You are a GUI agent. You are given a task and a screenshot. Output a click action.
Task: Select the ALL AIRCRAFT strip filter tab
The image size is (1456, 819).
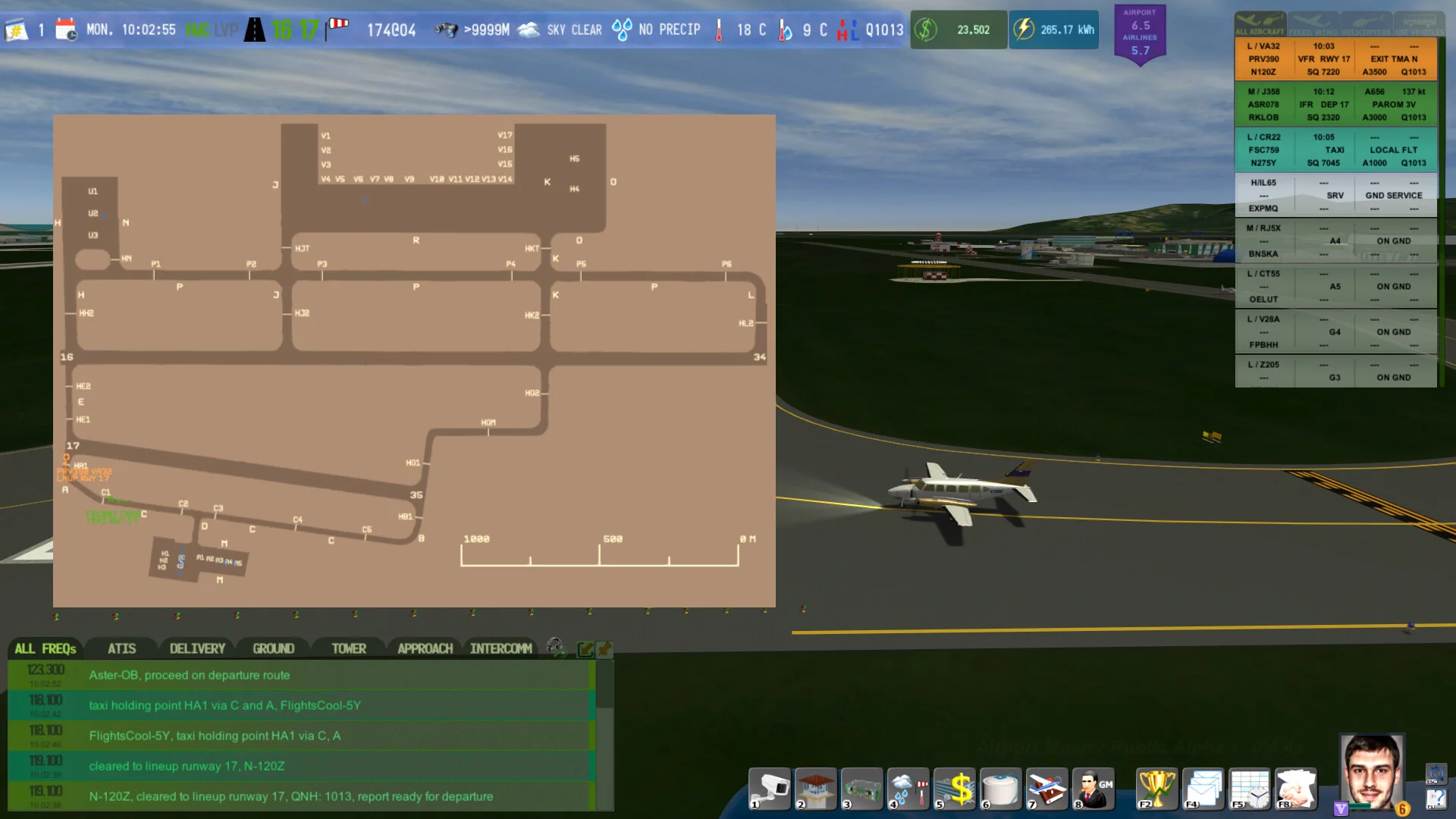[1260, 24]
